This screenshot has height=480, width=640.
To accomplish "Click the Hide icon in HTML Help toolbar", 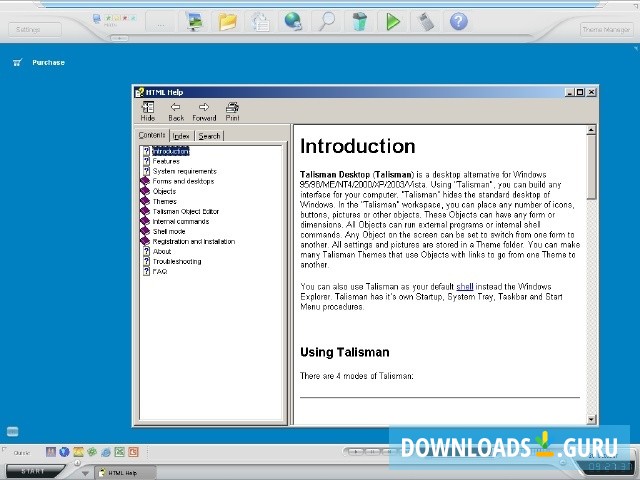I will click(147, 111).
